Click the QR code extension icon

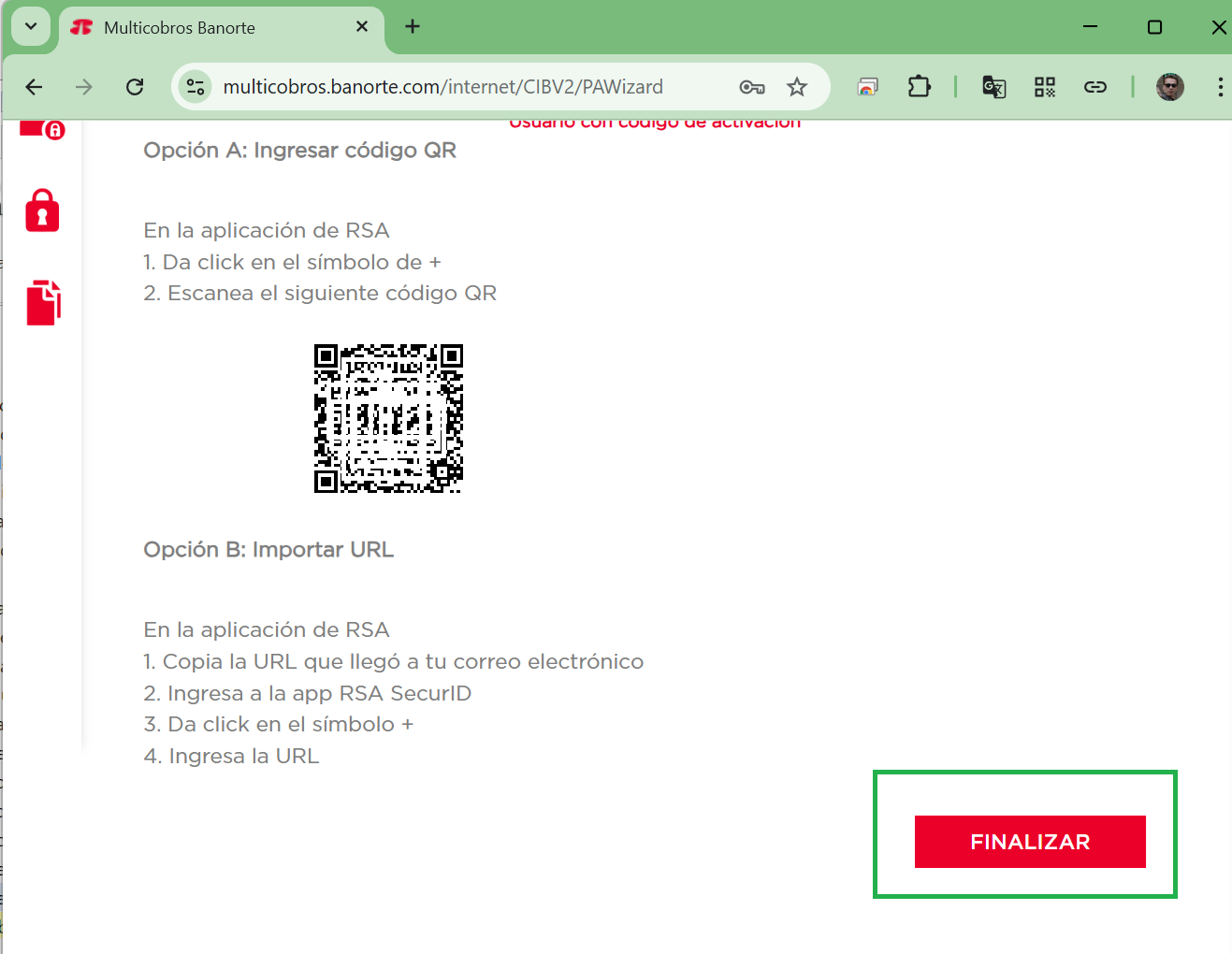click(1044, 87)
